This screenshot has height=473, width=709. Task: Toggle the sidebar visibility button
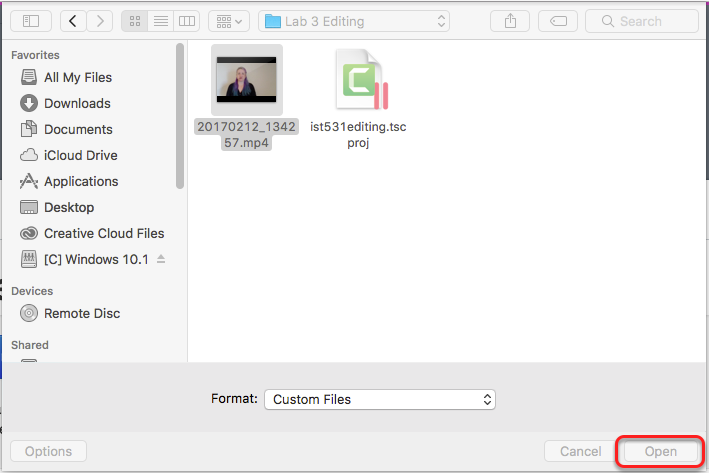(30, 20)
